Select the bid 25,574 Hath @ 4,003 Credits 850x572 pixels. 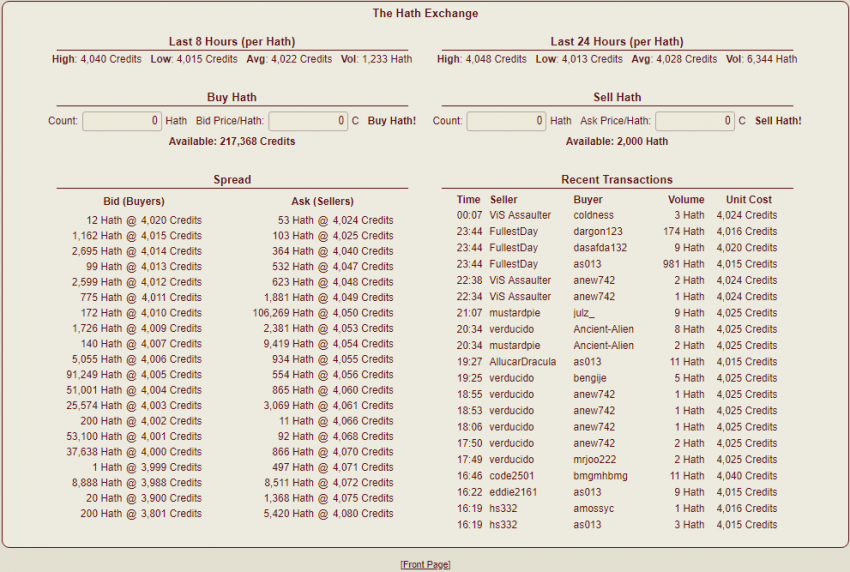134,406
